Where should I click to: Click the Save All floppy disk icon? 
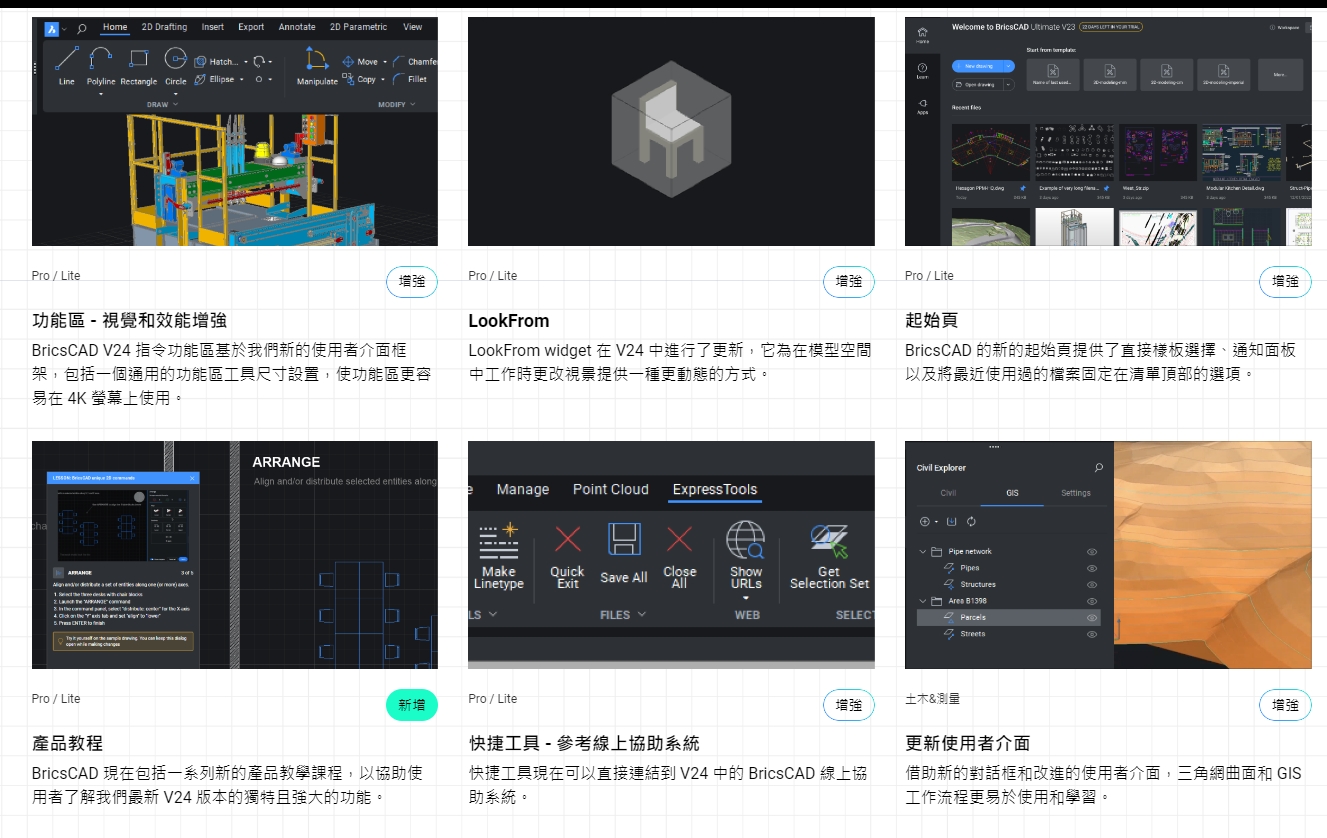point(624,541)
